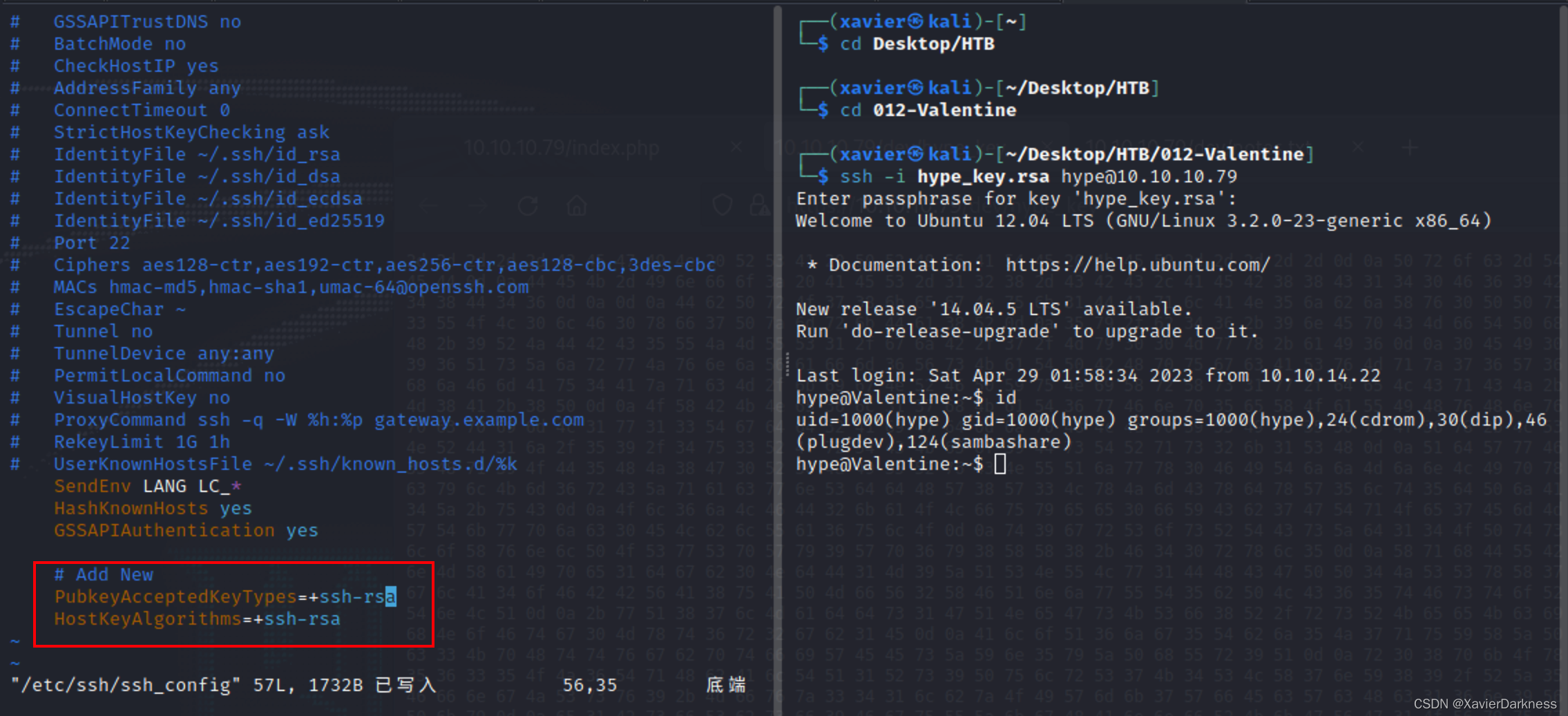The height and width of the screenshot is (716, 1568).
Task: Click the '# Add New' comment line
Action: coord(103,574)
